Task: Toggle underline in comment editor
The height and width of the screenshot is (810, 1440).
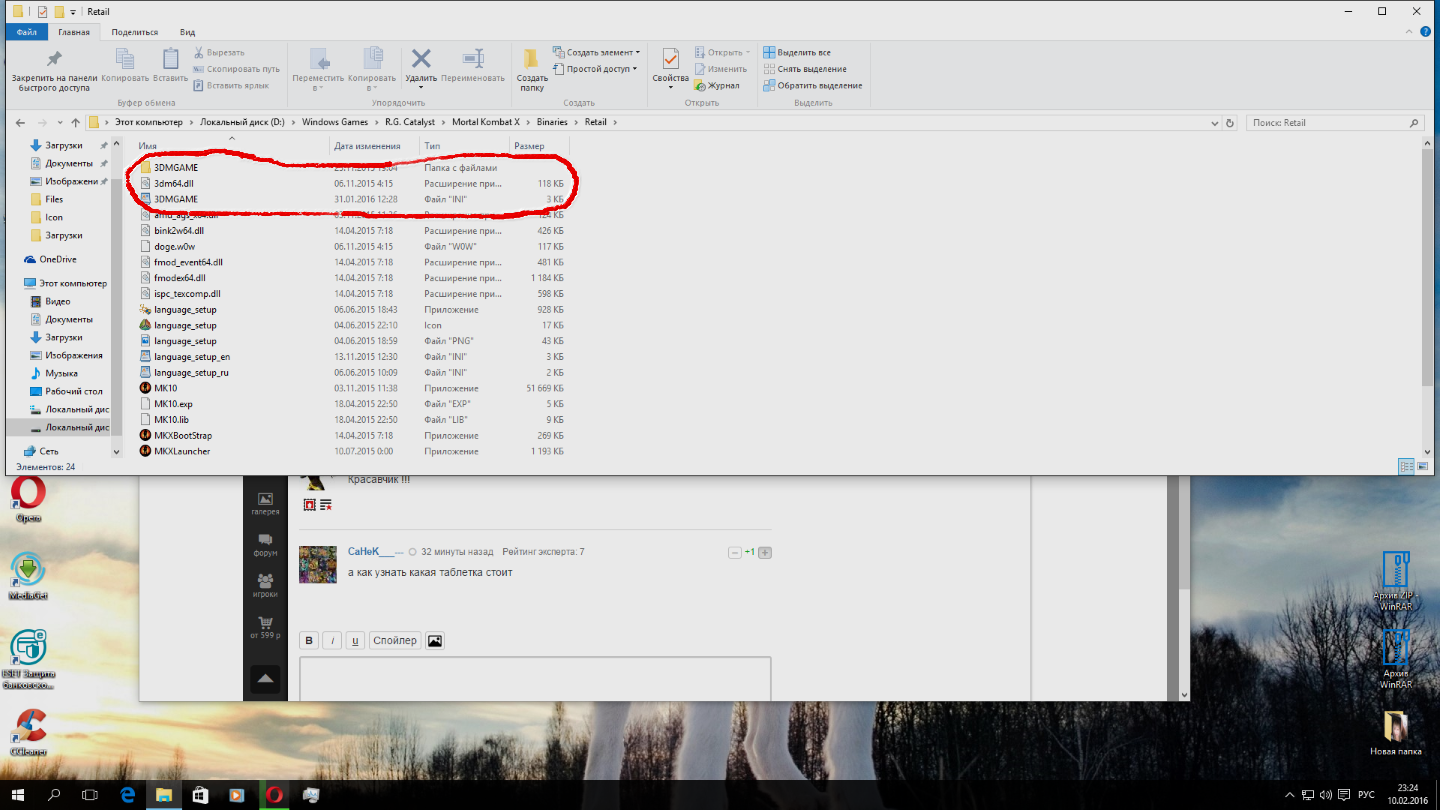Action: [355, 641]
